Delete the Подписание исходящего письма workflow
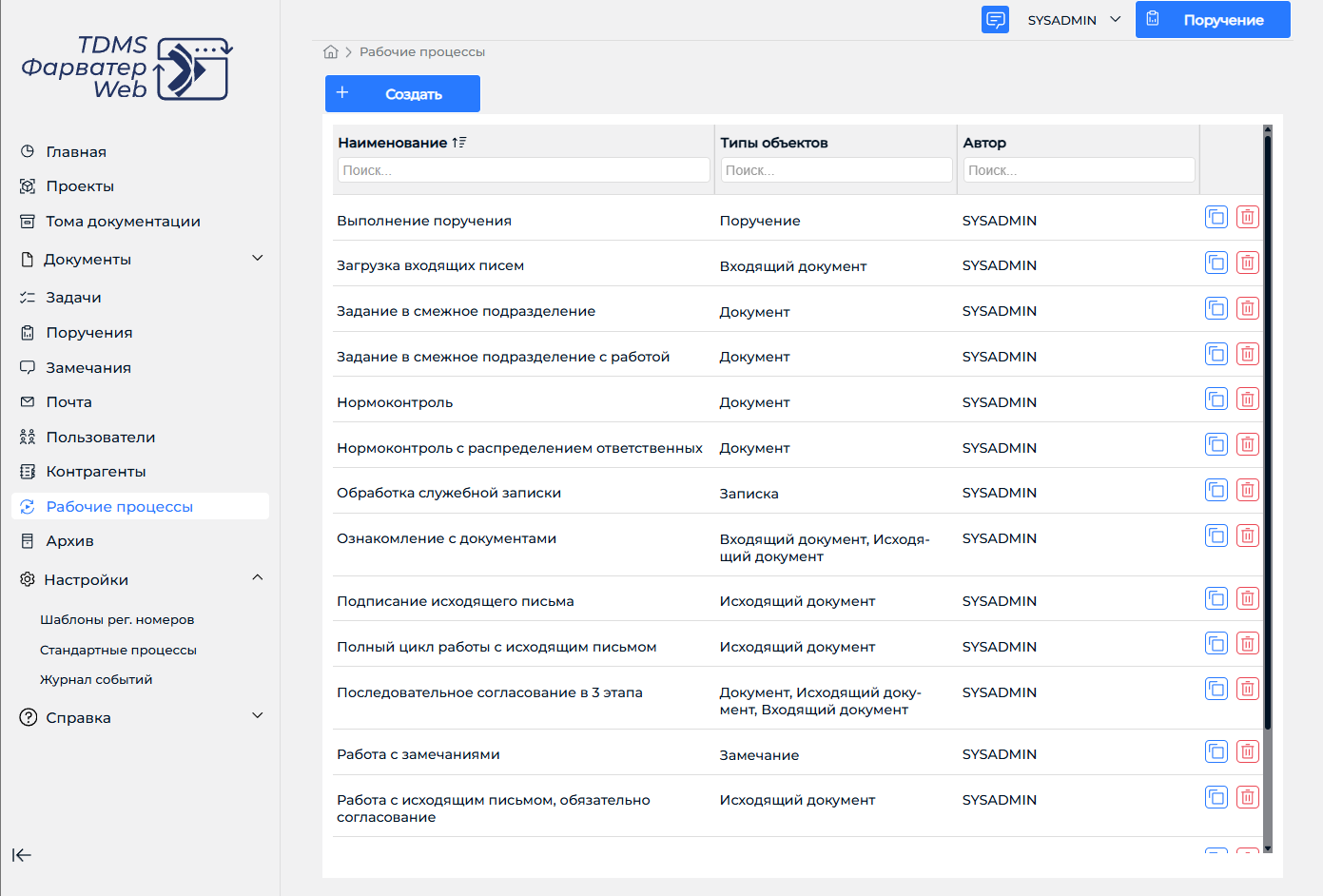Viewport: 1323px width, 896px height. point(1248,598)
